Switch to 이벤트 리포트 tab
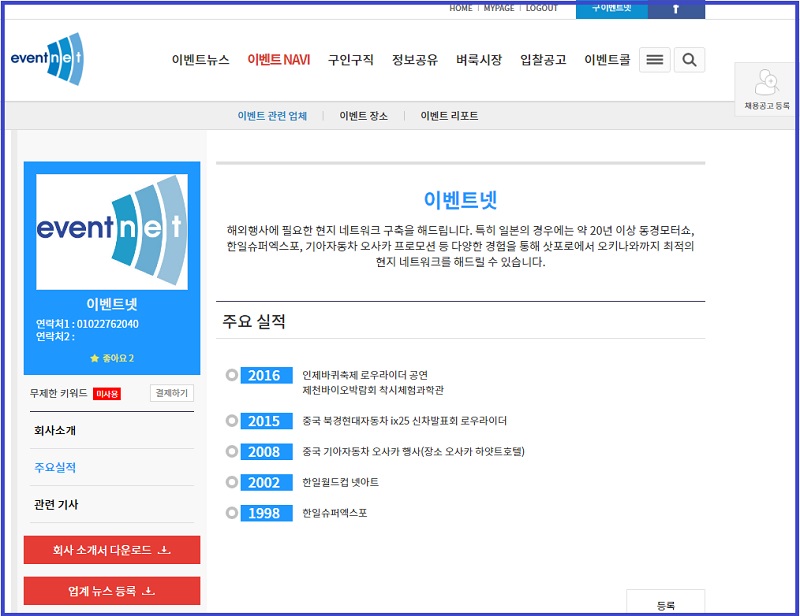Viewport: 800px width, 616px height. [x=449, y=116]
